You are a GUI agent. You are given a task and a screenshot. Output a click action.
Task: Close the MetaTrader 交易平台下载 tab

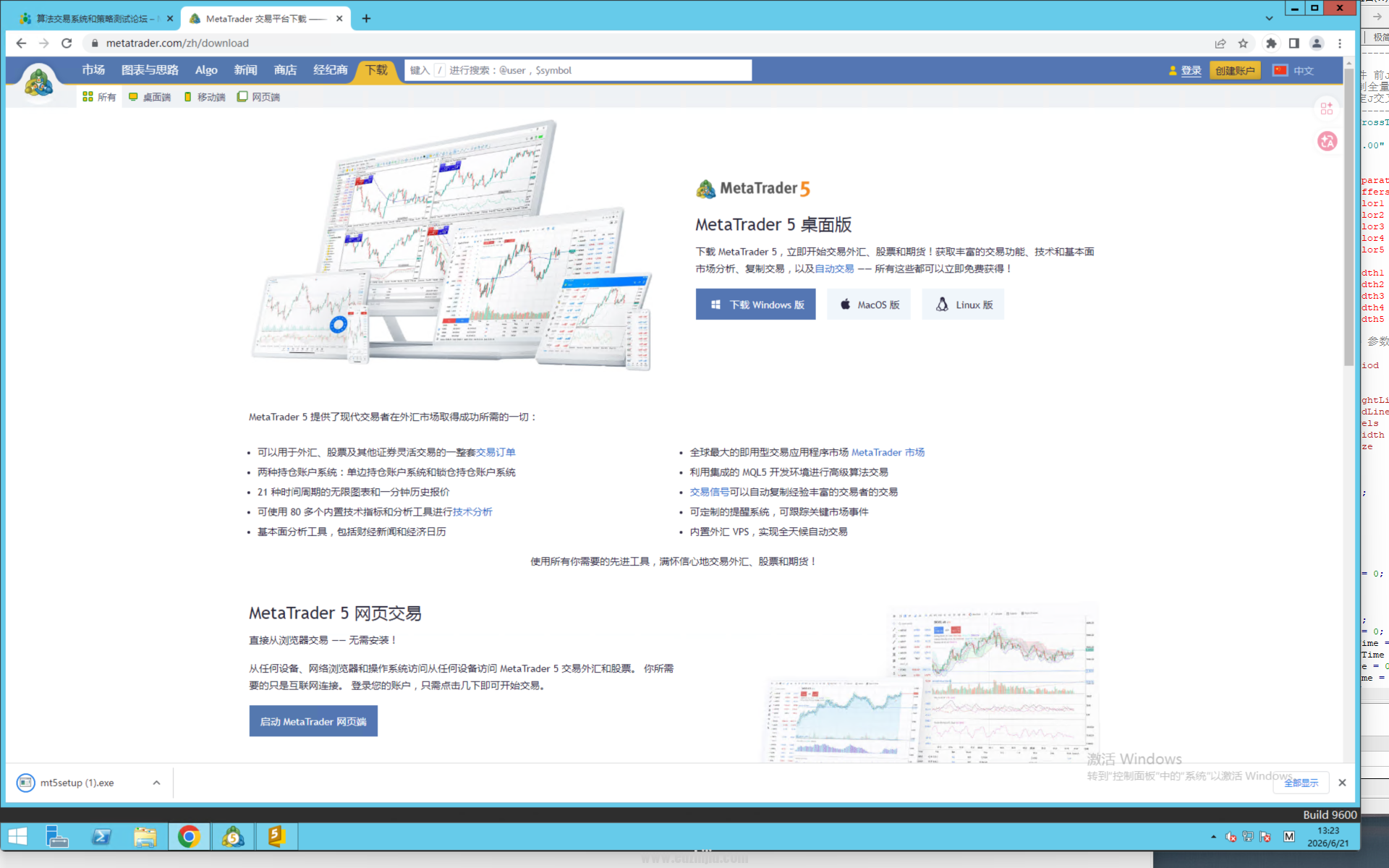coord(339,19)
